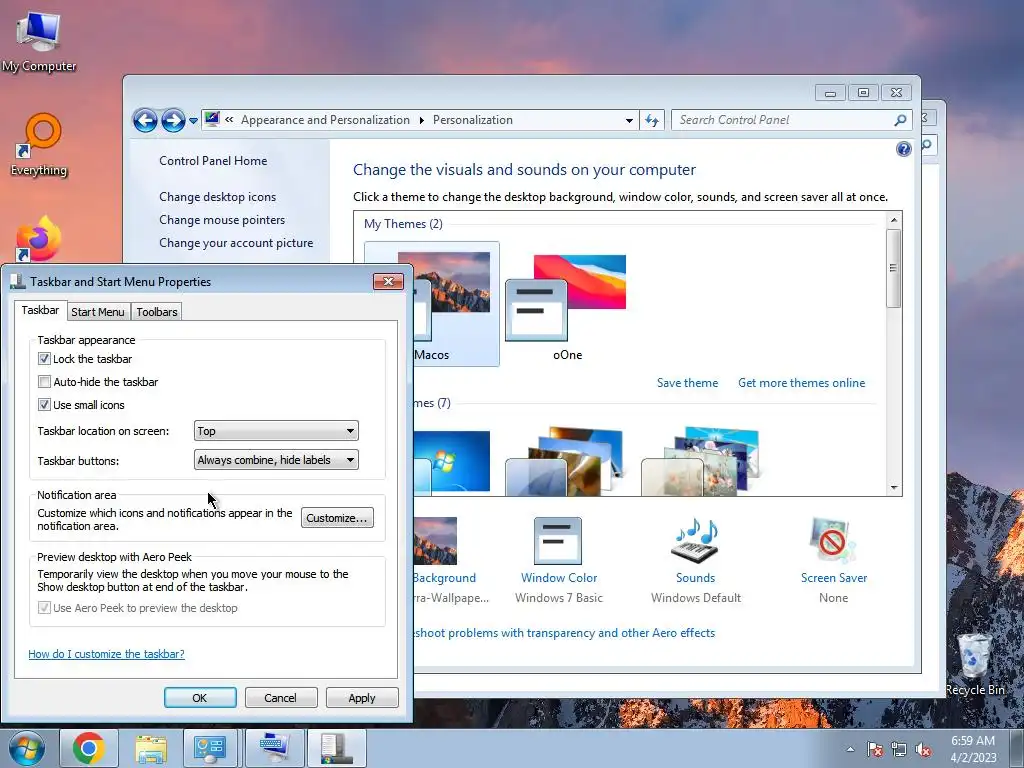Click the Appearance and Personalization breadcrumb
1024x768 pixels.
click(325, 120)
